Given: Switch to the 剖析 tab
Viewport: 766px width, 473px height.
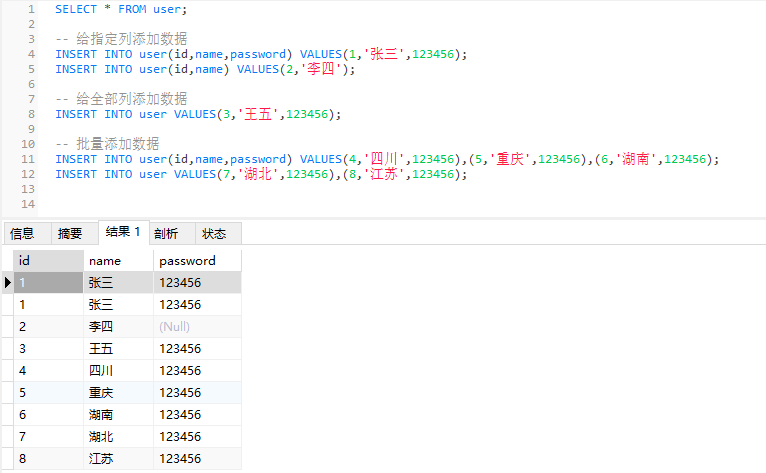Looking at the screenshot, I should [171, 234].
